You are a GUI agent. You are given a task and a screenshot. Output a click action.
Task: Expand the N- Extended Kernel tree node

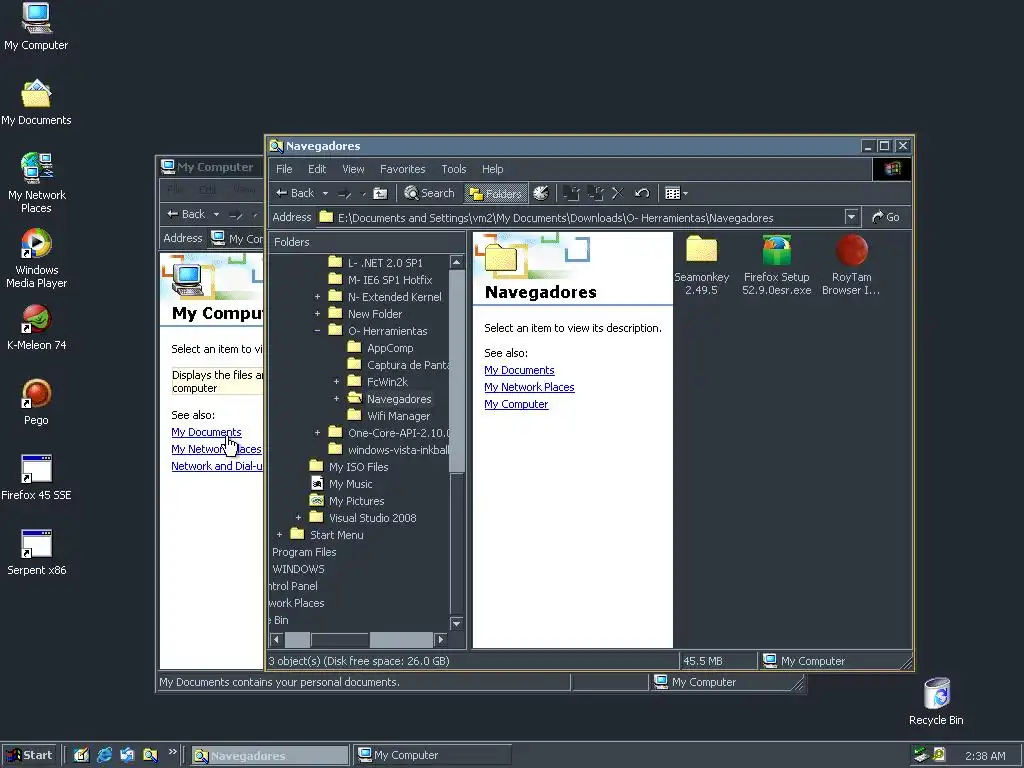point(317,296)
